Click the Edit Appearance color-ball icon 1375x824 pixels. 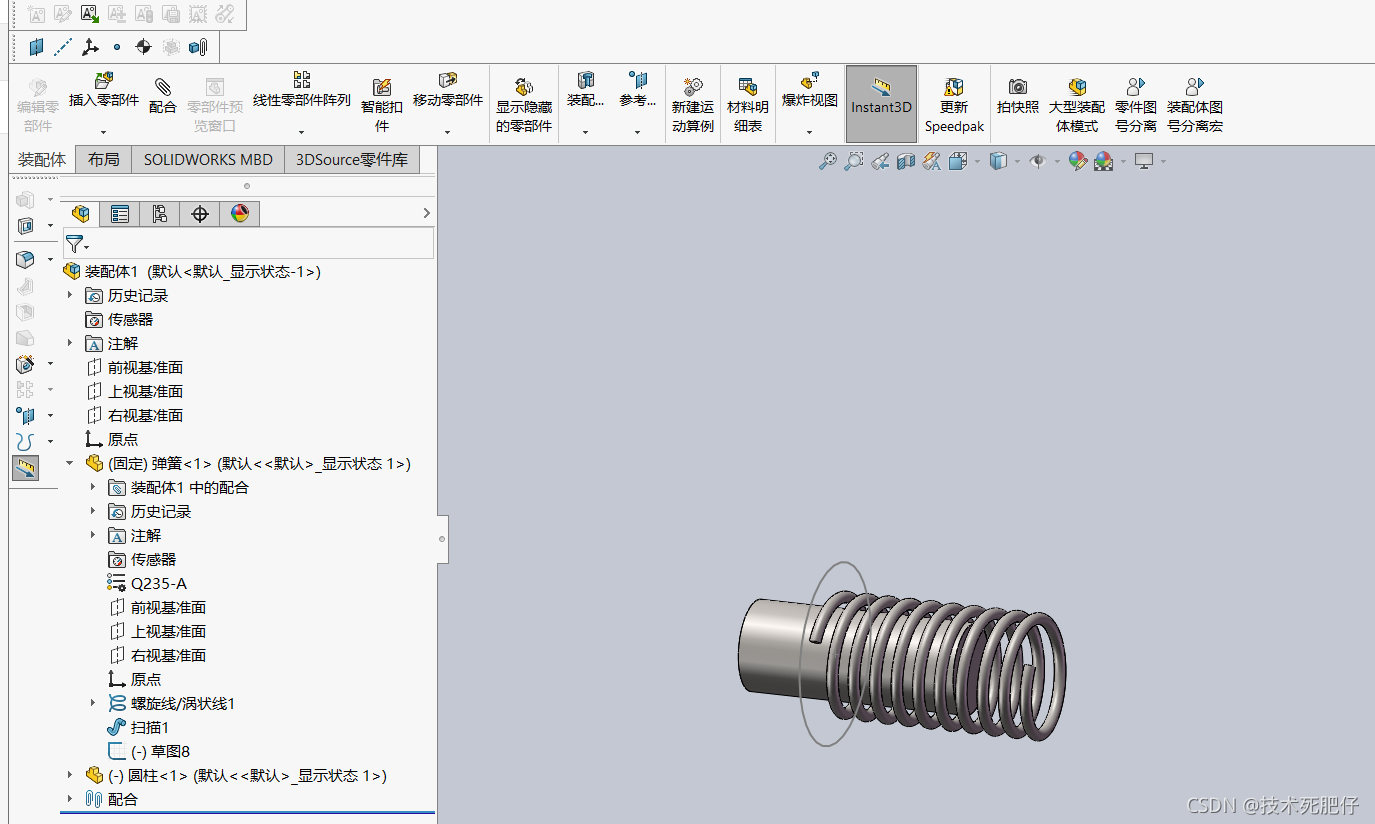[x=1077, y=161]
